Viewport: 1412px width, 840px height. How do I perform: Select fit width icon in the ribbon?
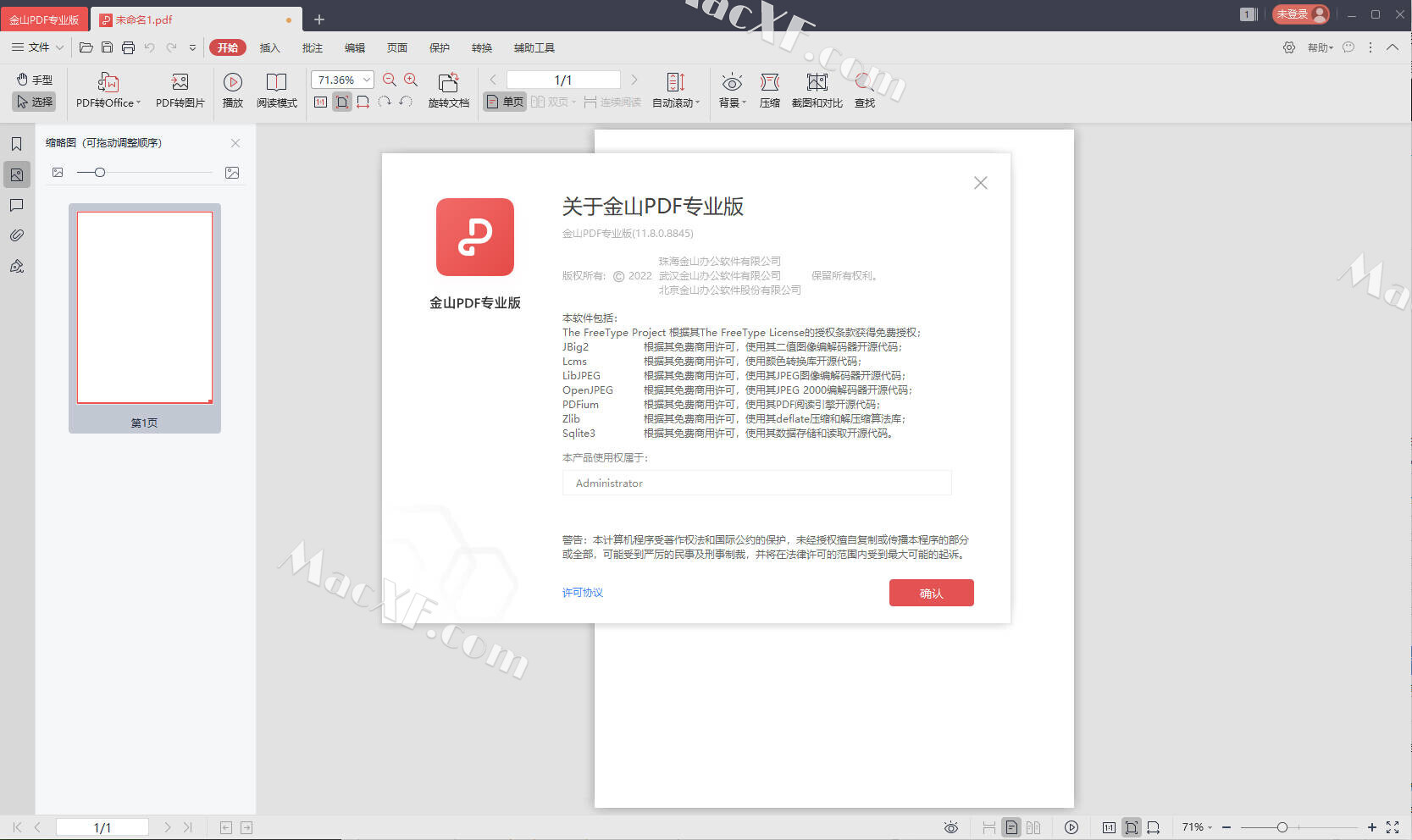(x=363, y=102)
